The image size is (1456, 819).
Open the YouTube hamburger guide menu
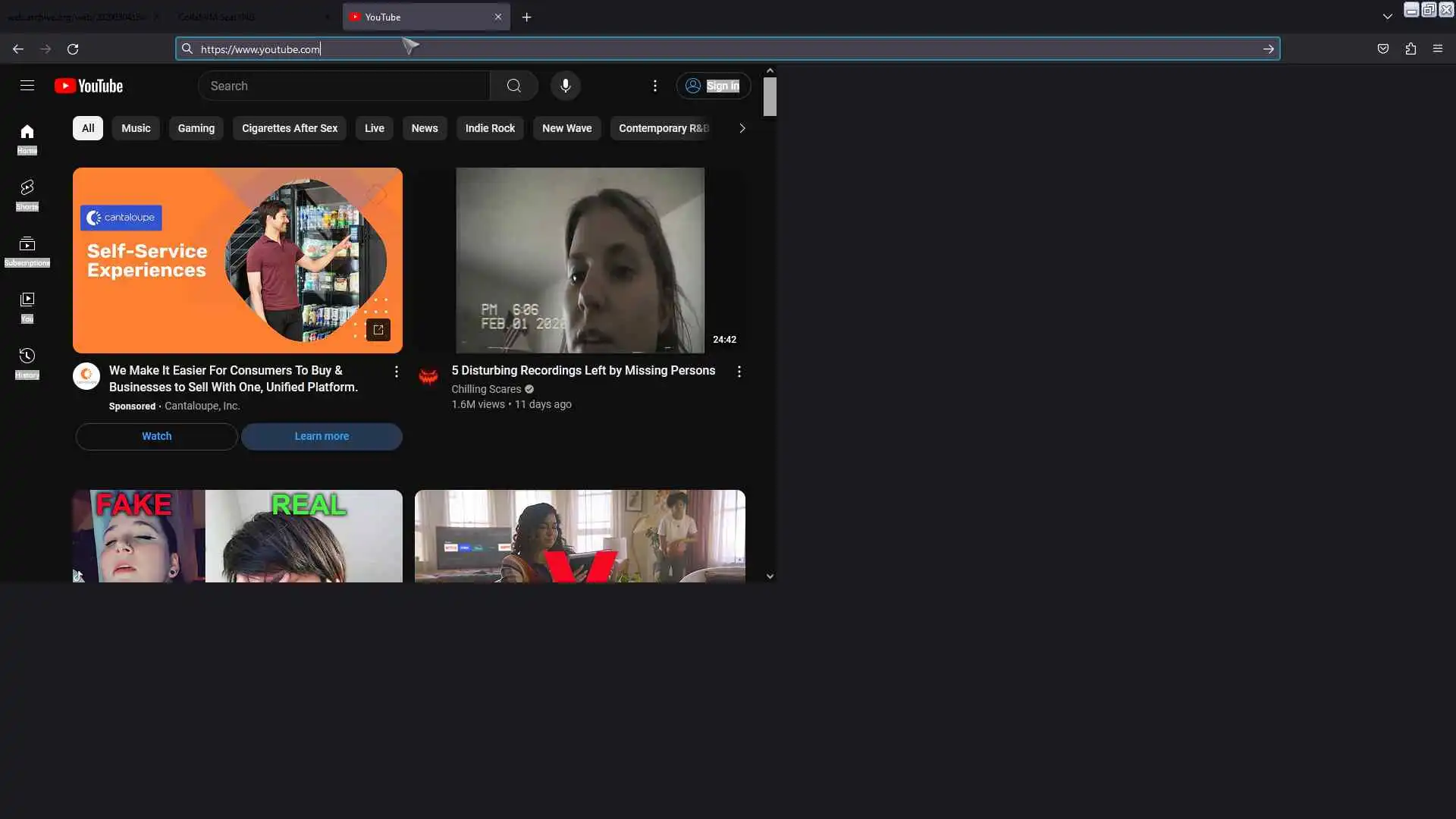tap(27, 86)
